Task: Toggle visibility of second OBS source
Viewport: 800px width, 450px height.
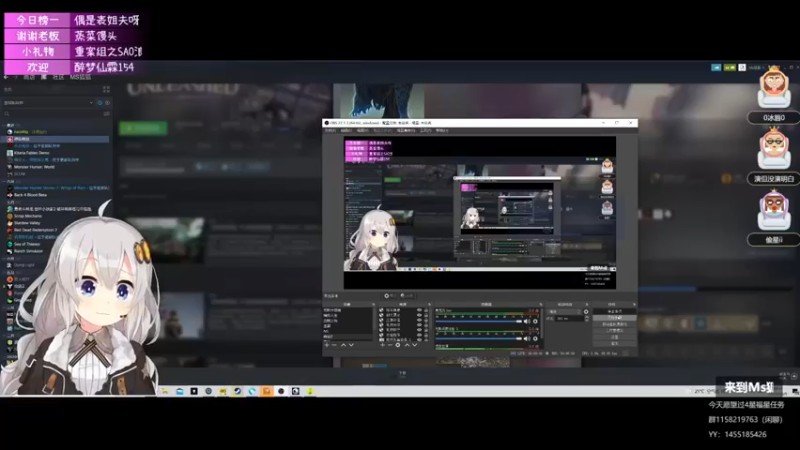Action: click(x=419, y=315)
